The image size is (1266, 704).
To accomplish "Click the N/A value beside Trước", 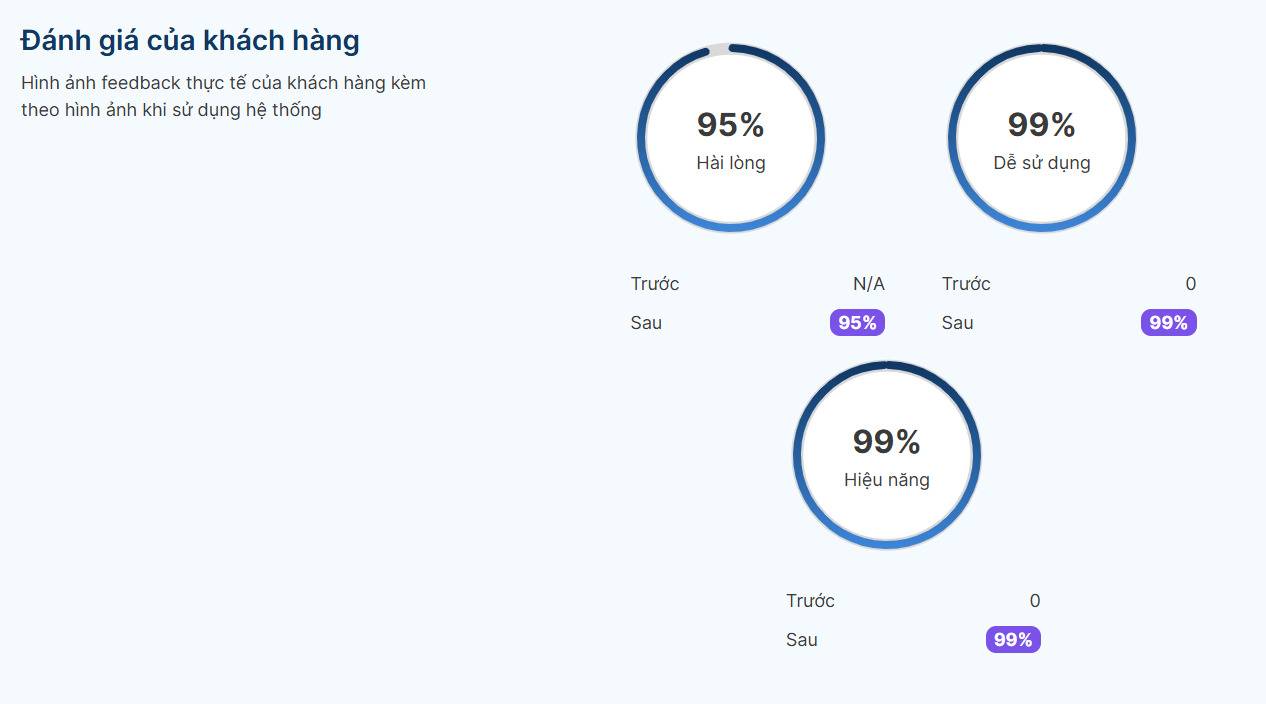I will [869, 284].
